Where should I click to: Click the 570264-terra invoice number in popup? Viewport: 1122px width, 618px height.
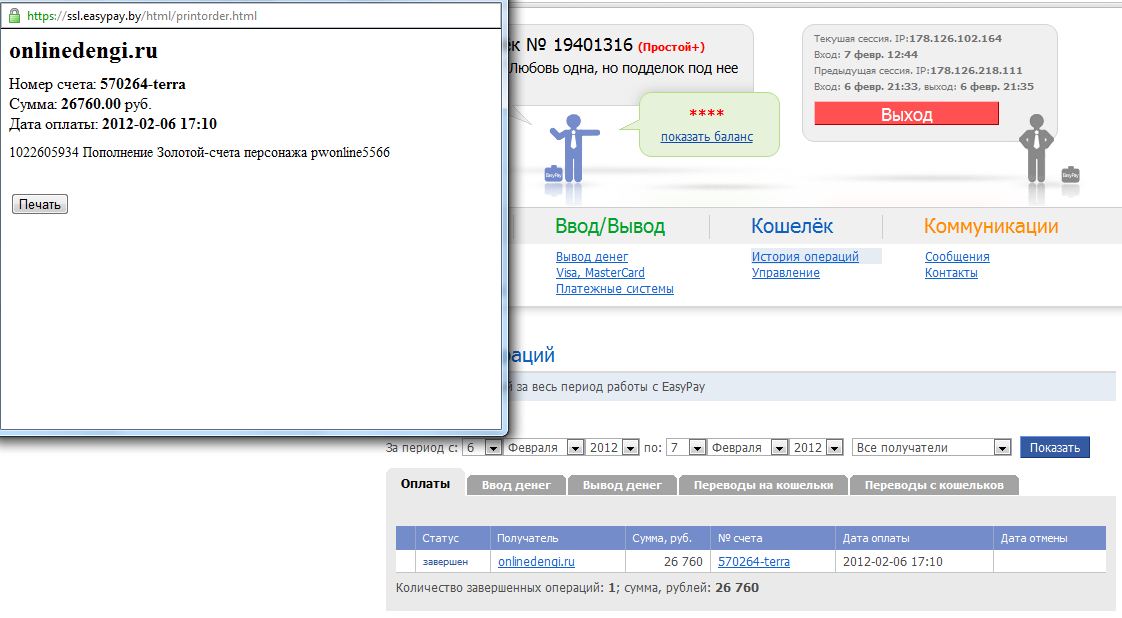(x=142, y=84)
